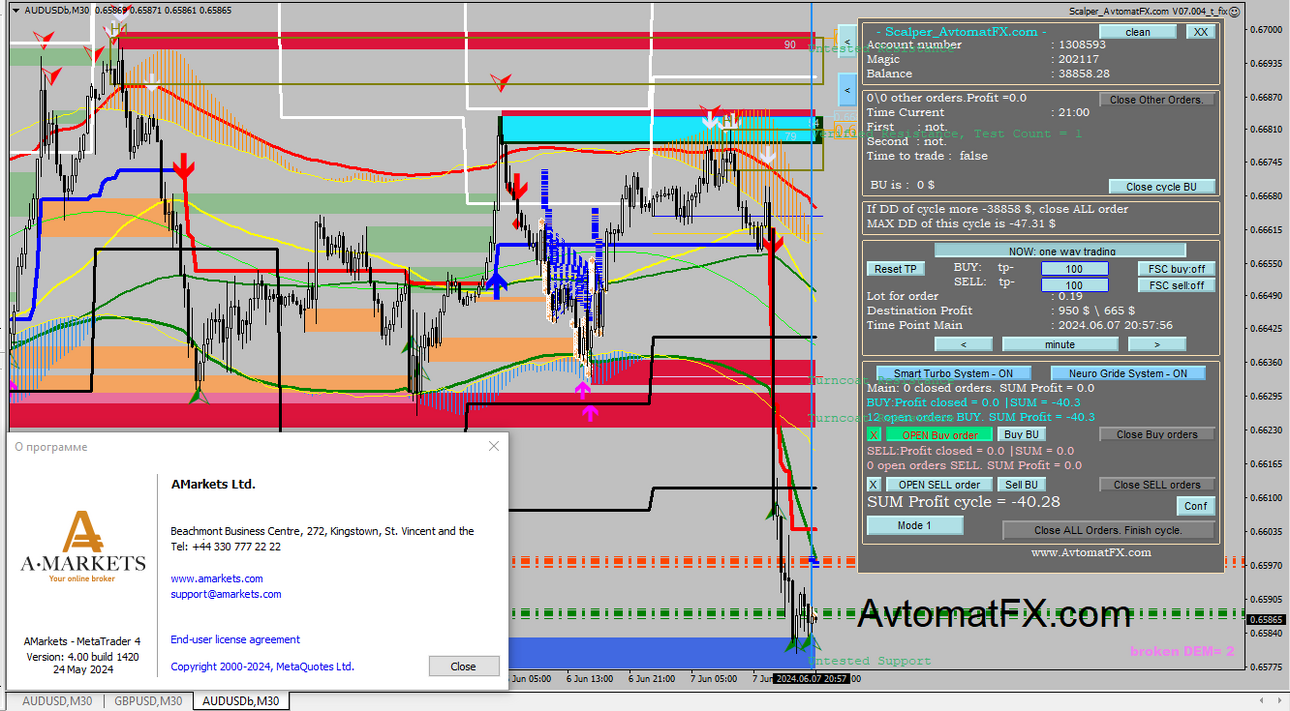Move time point back with < button

tap(964, 344)
